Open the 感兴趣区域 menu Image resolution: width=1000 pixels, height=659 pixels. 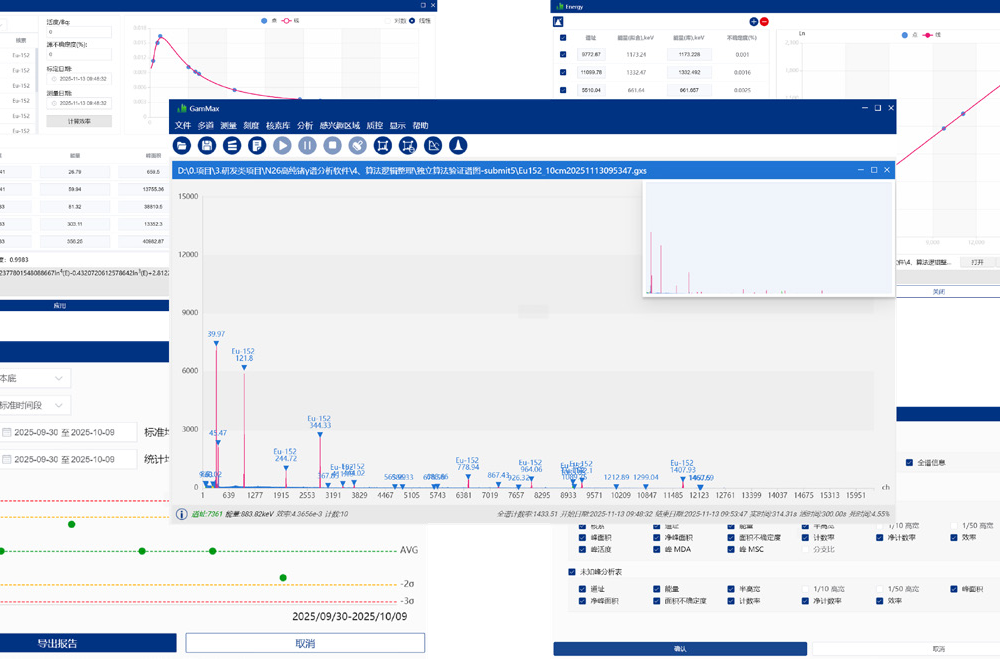(340, 126)
